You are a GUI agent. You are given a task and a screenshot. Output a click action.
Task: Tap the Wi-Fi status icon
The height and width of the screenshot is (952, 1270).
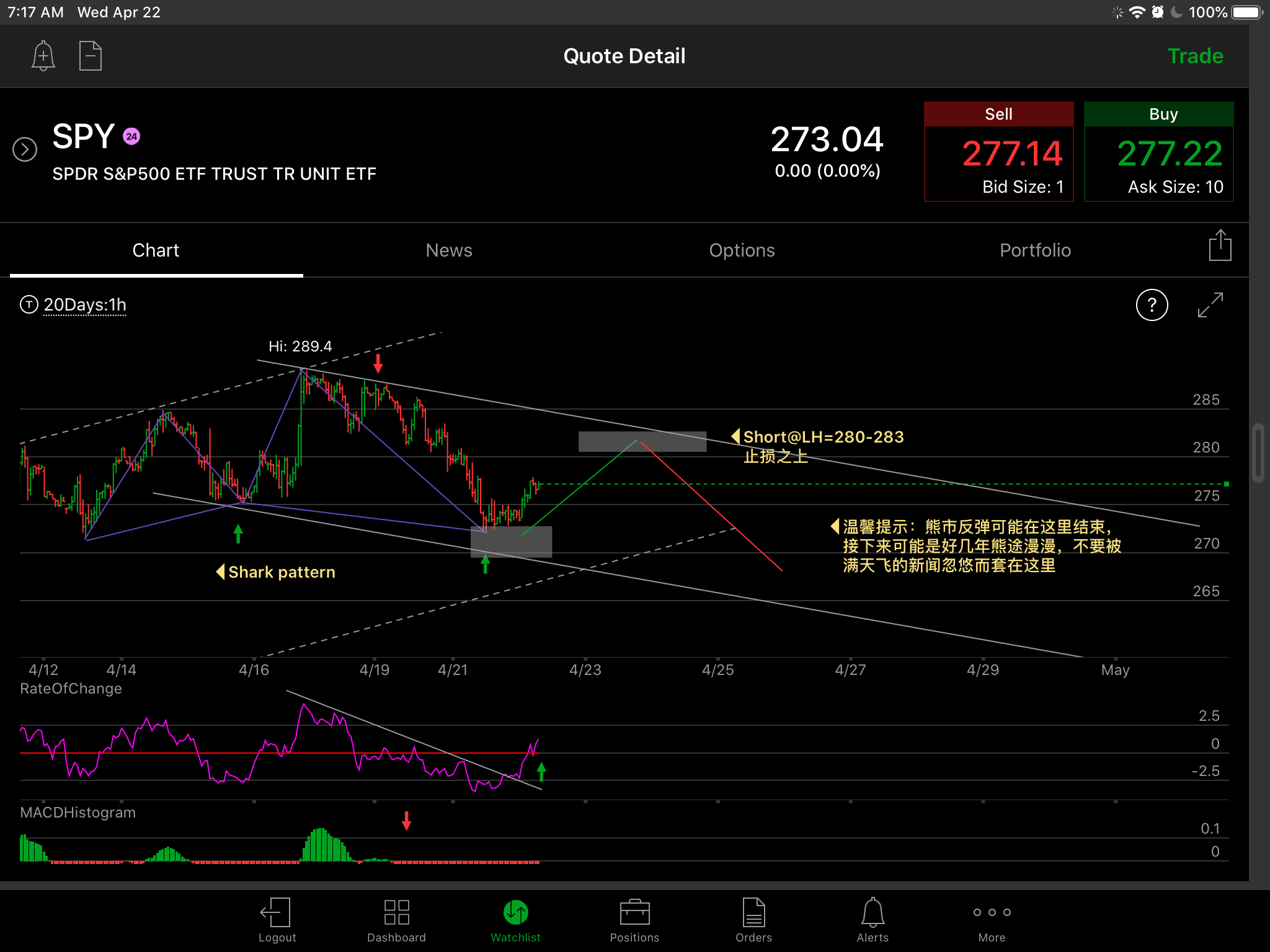pos(1137,12)
